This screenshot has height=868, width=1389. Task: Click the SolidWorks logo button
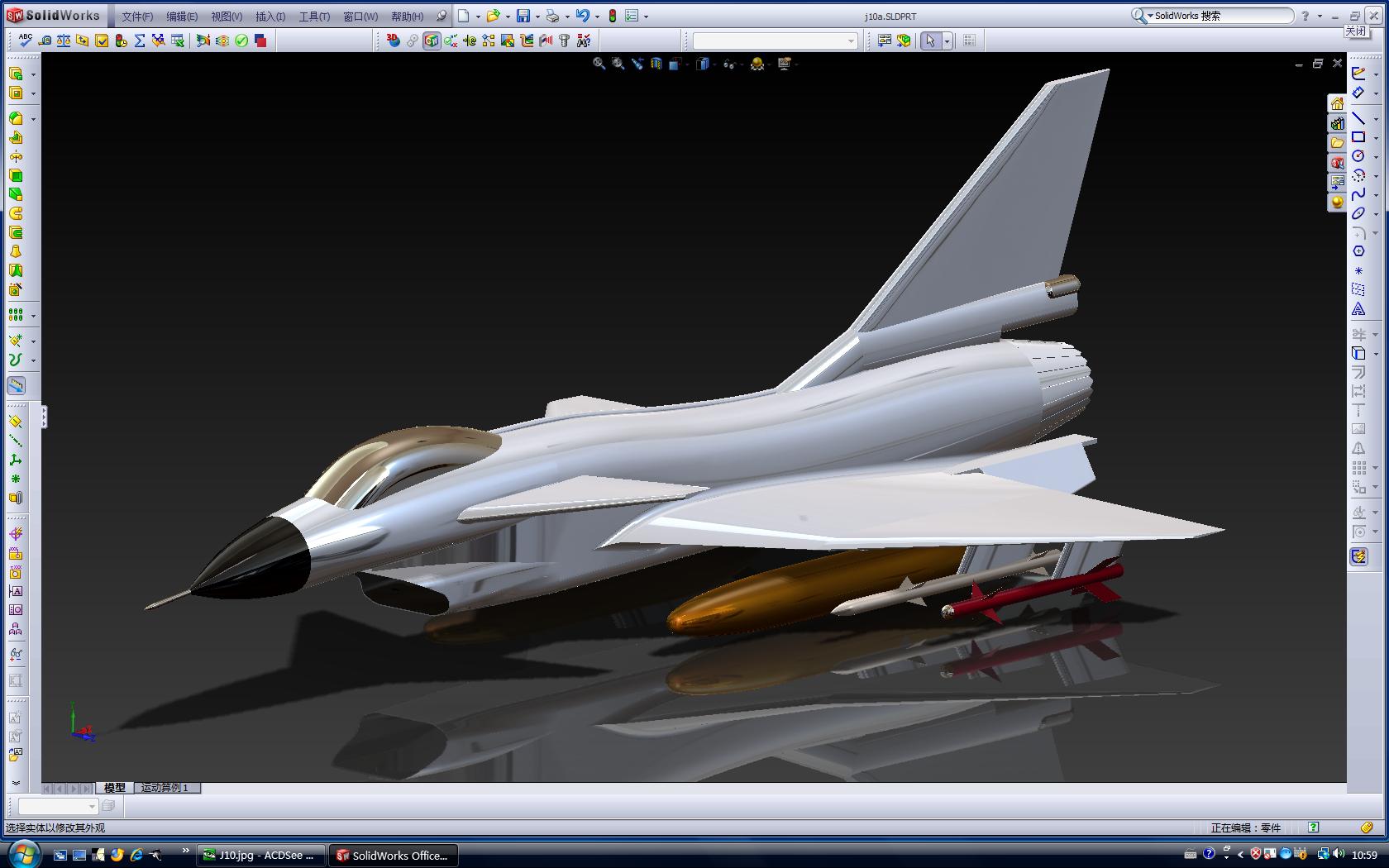click(x=54, y=15)
